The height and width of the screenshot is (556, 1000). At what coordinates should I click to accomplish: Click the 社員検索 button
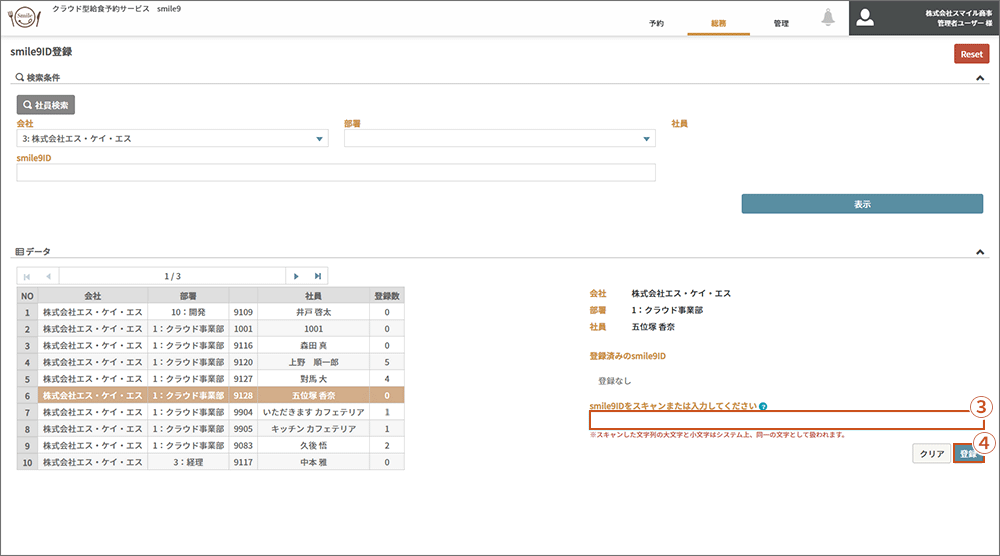pos(46,105)
